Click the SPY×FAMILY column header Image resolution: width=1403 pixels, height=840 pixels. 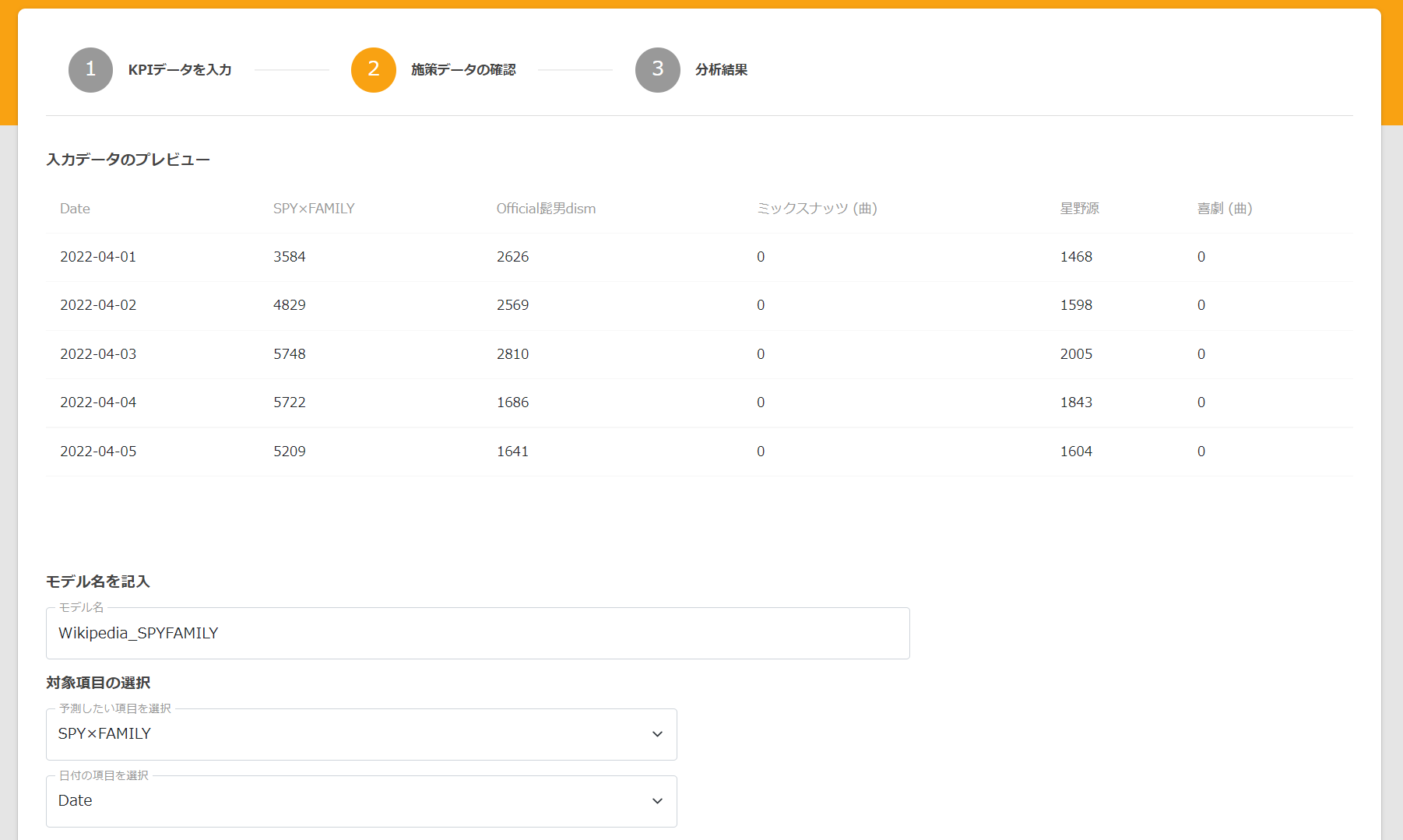(x=314, y=209)
